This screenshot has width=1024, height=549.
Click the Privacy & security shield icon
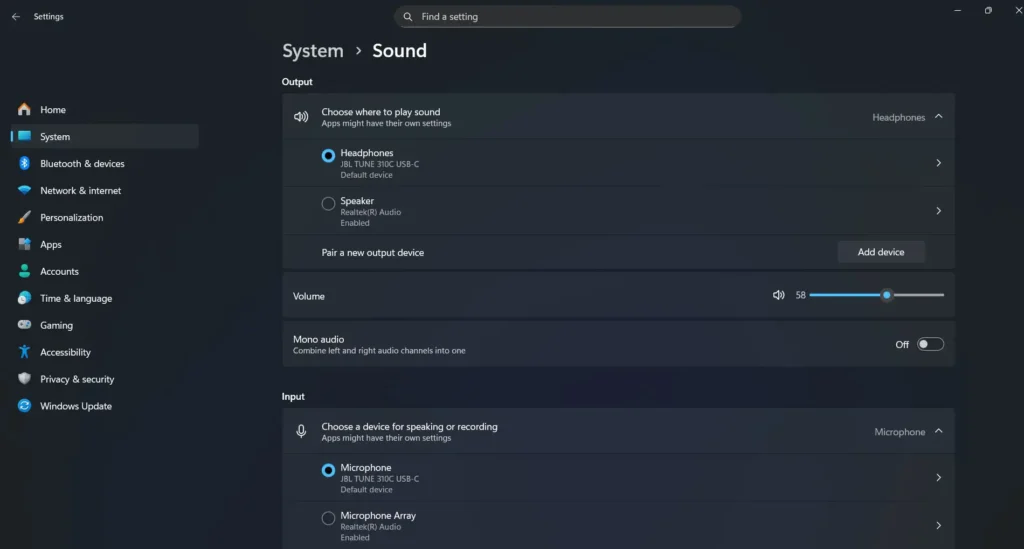tap(24, 379)
